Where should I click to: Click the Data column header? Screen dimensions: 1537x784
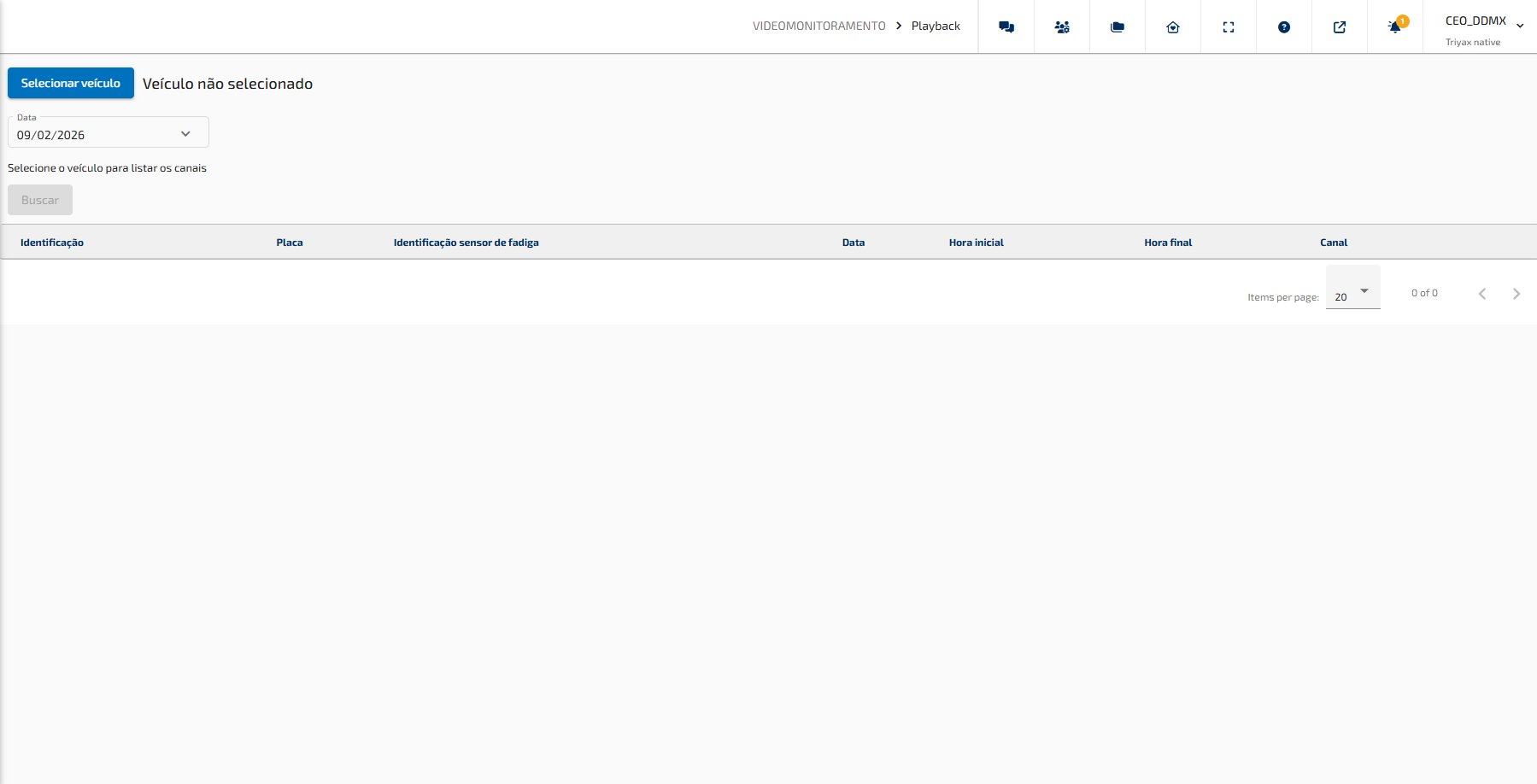click(x=854, y=243)
